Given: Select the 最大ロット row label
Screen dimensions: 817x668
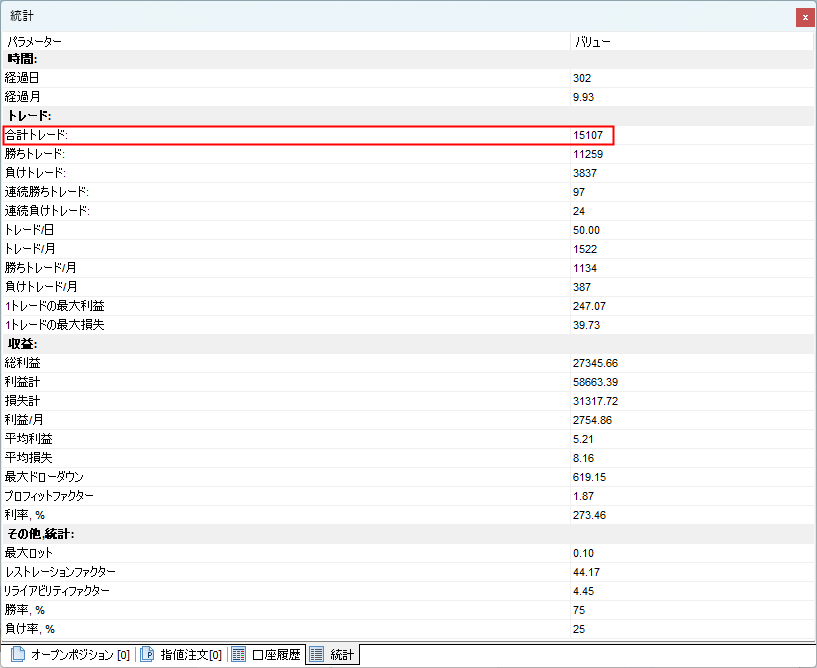Looking at the screenshot, I should tap(28, 553).
